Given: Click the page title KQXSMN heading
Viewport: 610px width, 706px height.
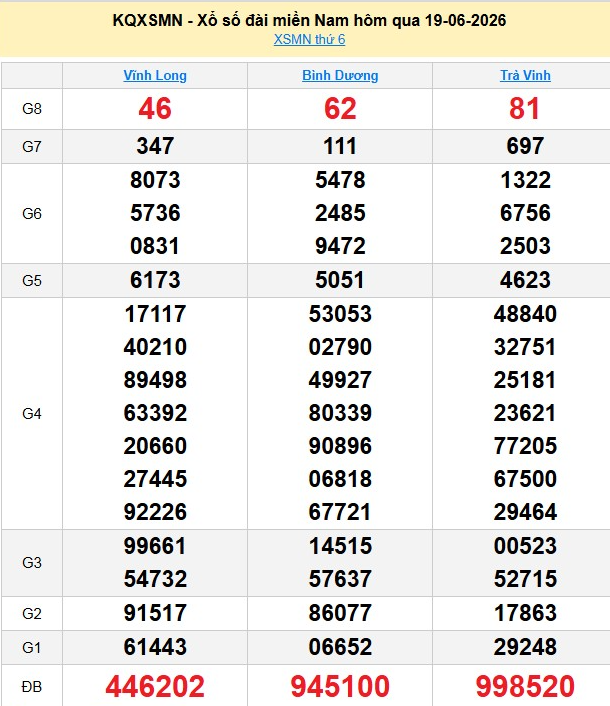Looking at the screenshot, I should pos(309,20).
